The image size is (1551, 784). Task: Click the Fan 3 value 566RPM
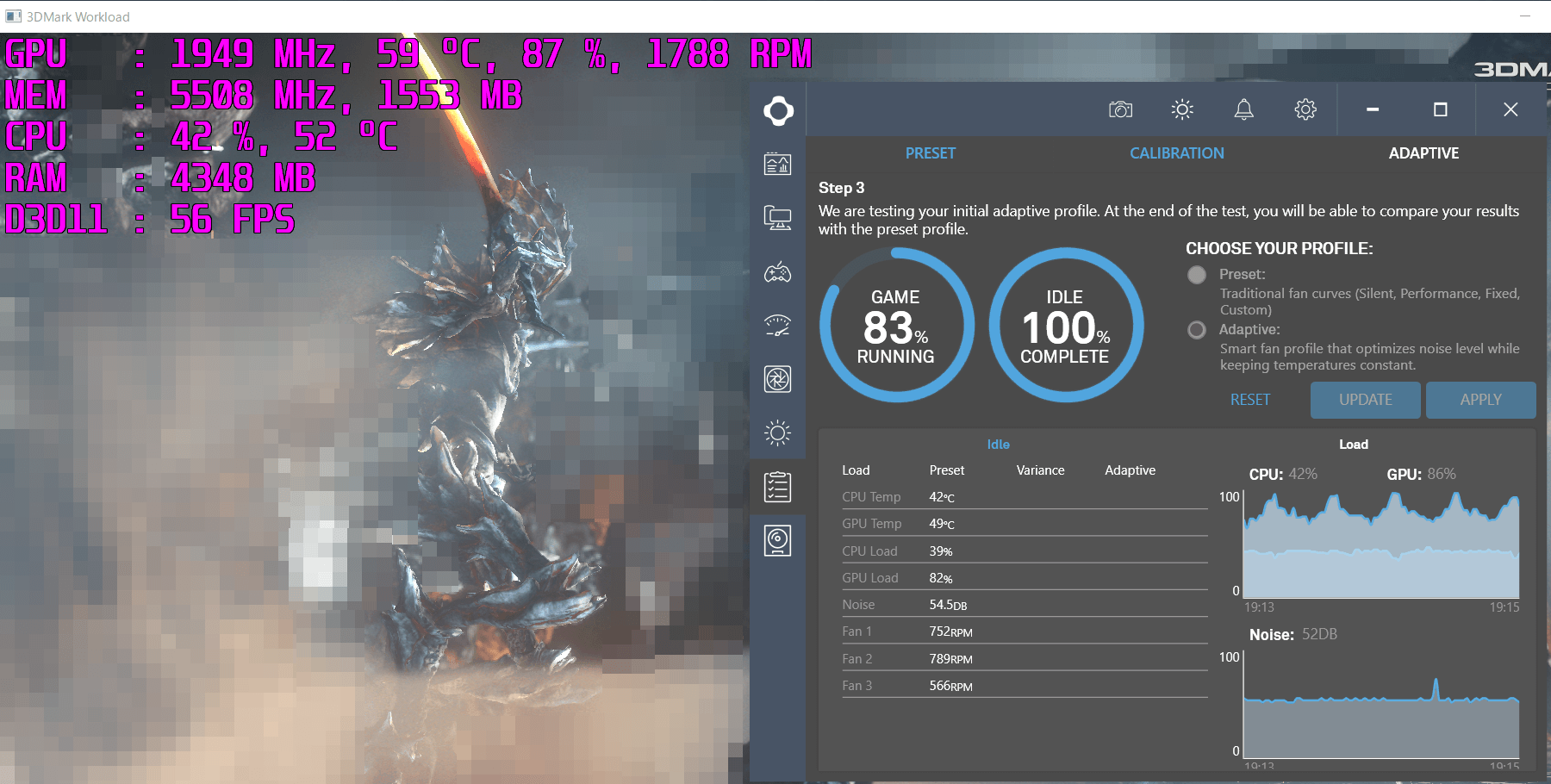point(950,686)
